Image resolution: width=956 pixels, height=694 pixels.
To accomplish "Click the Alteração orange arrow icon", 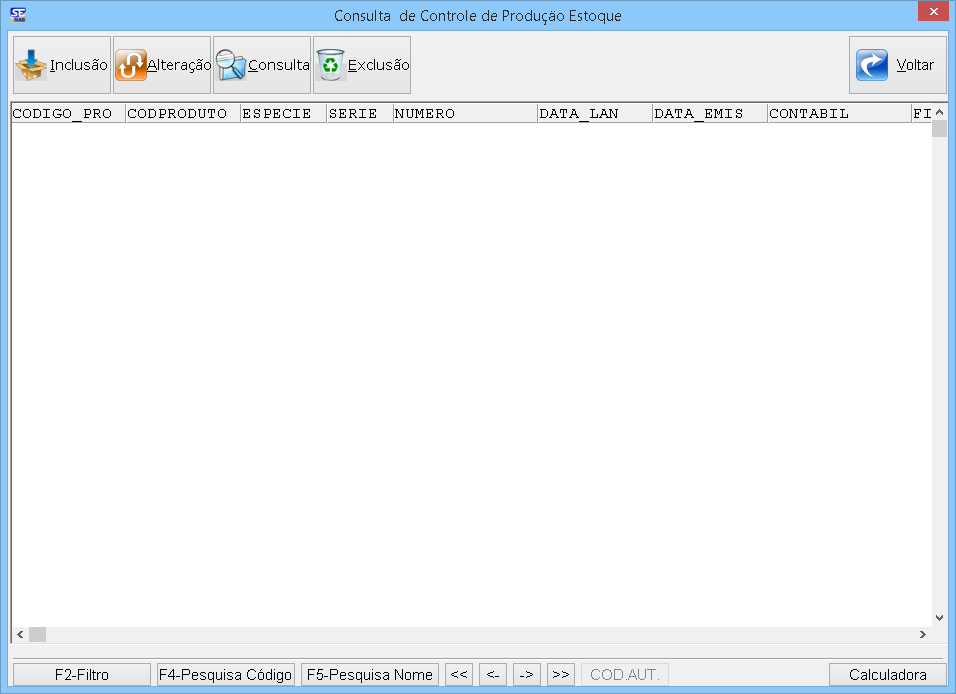I will (131, 65).
